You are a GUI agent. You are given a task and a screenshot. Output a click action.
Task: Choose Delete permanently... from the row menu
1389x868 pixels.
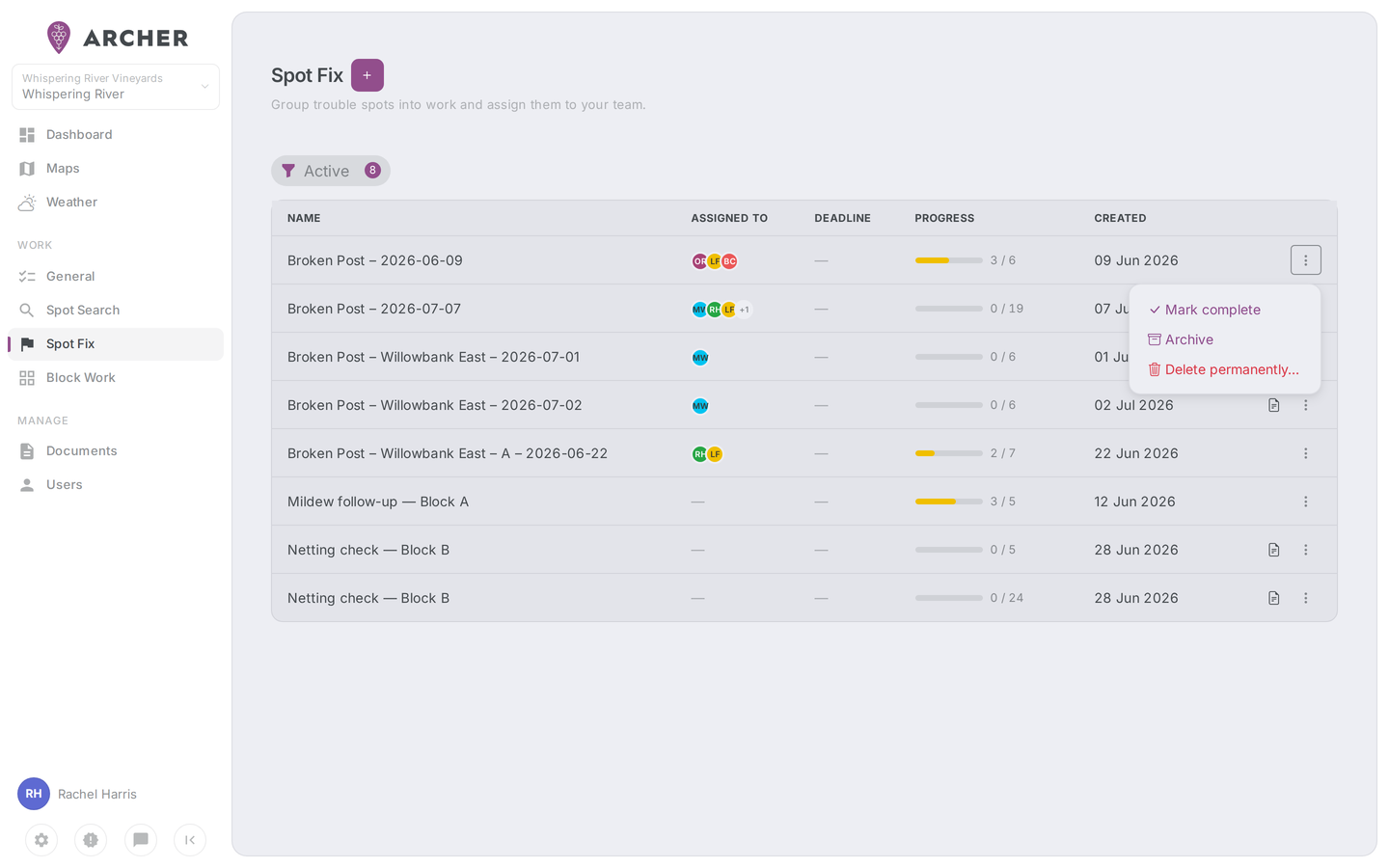coord(1225,369)
